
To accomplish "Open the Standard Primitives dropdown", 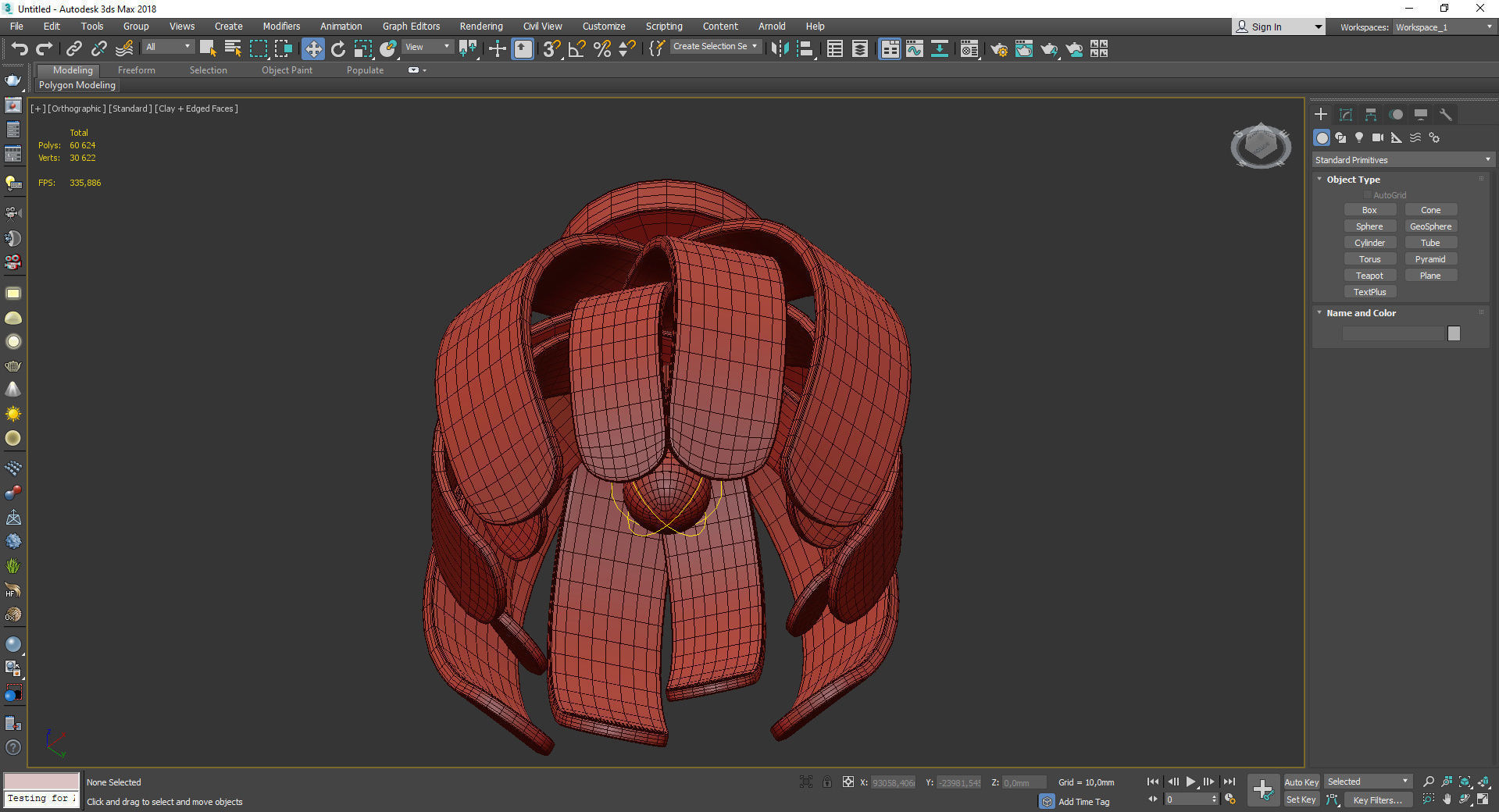I will (x=1402, y=160).
